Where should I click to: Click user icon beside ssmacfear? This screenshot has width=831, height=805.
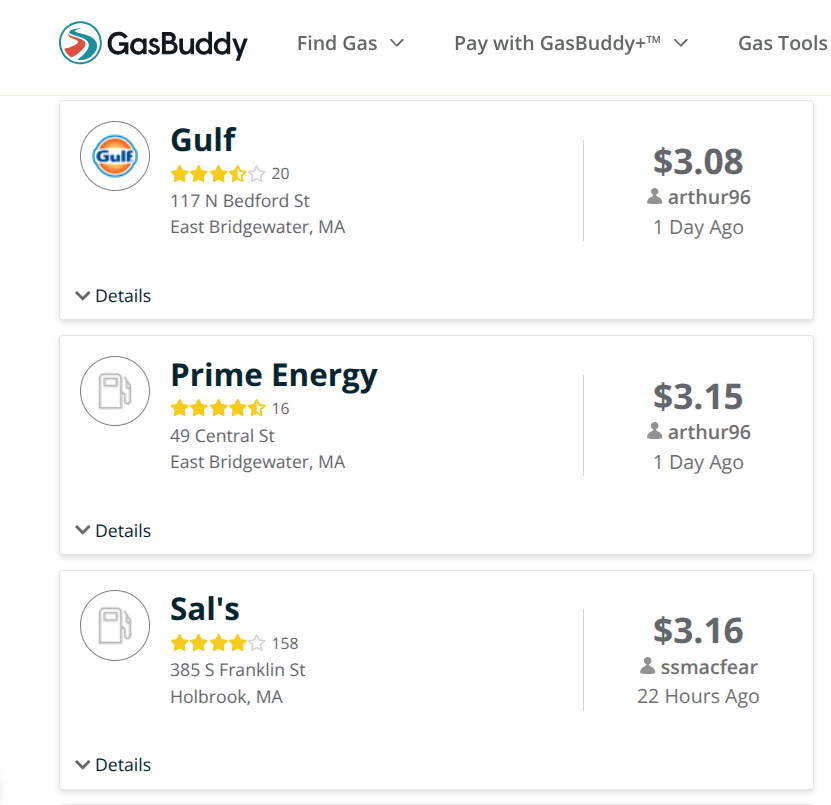pyautogui.click(x=648, y=666)
